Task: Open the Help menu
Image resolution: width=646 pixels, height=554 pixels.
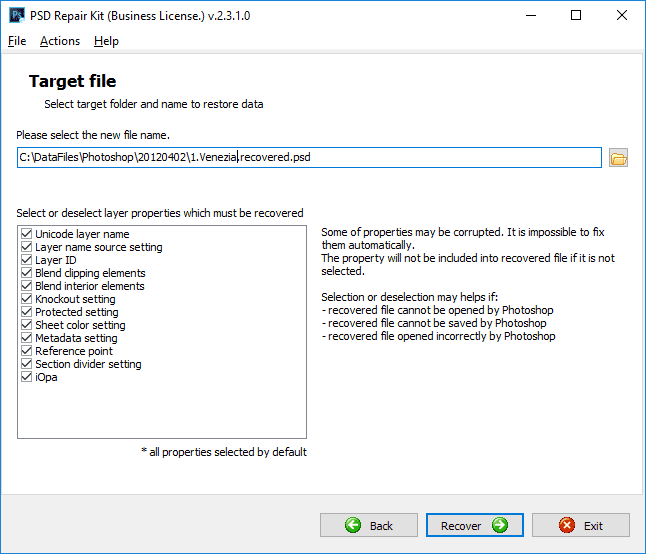Action: [106, 41]
